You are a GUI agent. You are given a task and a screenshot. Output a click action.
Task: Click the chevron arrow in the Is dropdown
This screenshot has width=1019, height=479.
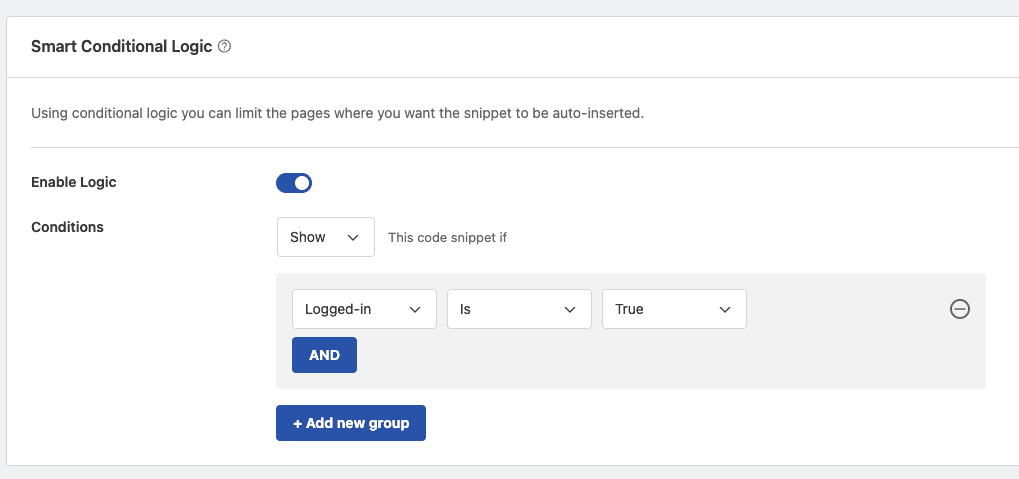pyautogui.click(x=570, y=309)
